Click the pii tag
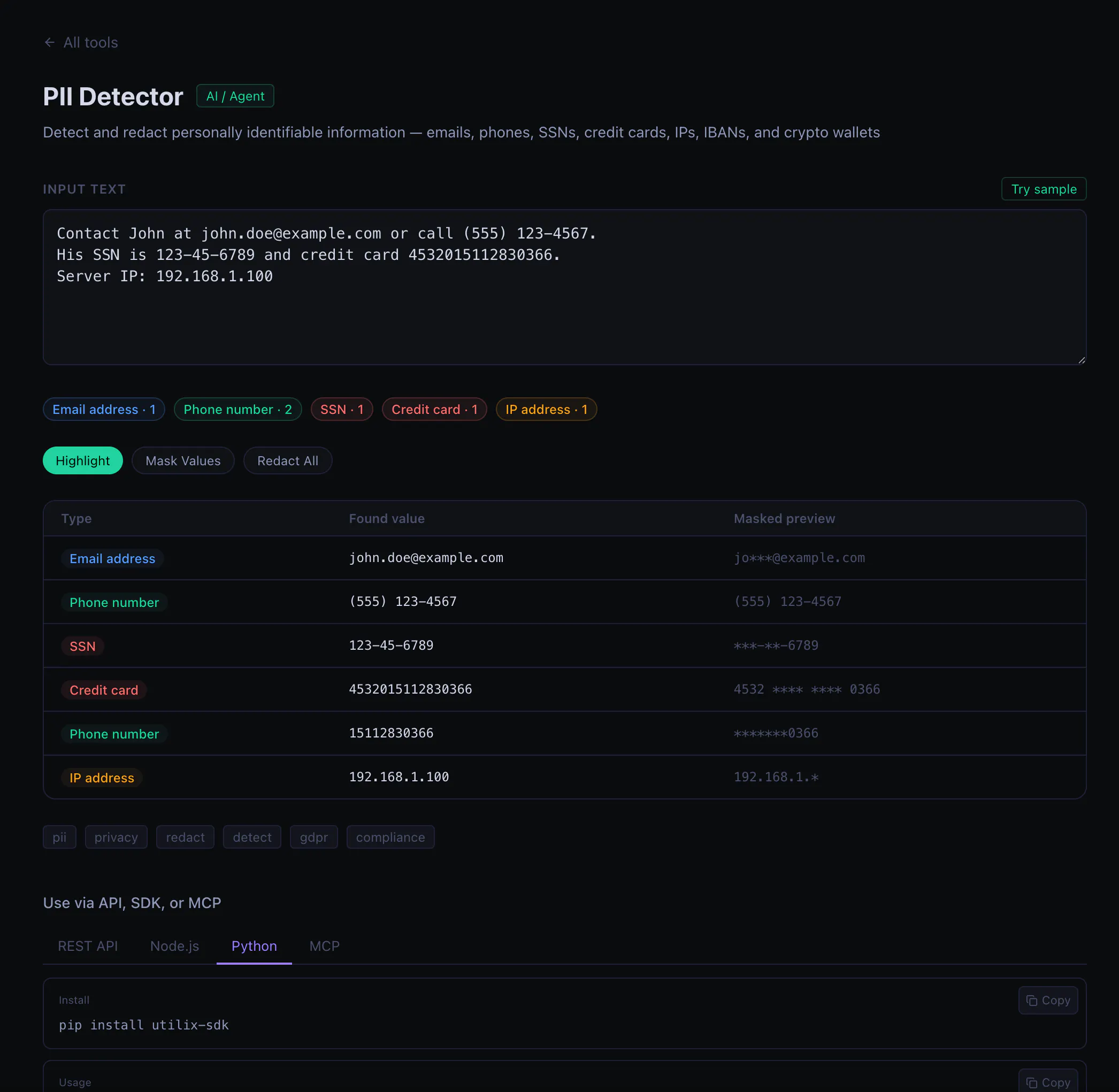Image resolution: width=1119 pixels, height=1092 pixels. [60, 837]
